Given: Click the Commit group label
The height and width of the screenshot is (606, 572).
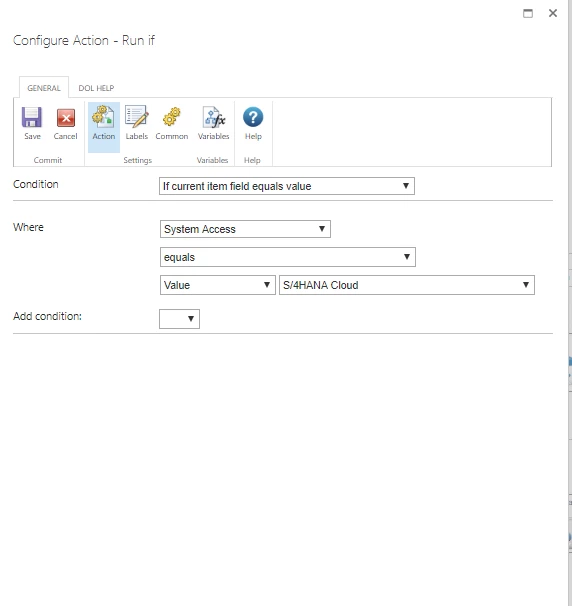Looking at the screenshot, I should point(48,160).
